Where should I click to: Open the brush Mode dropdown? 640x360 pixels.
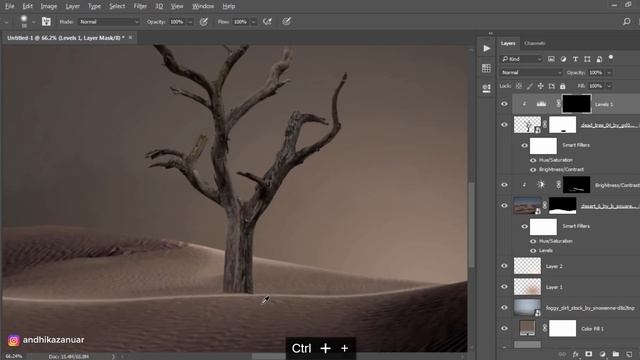[x=109, y=22]
